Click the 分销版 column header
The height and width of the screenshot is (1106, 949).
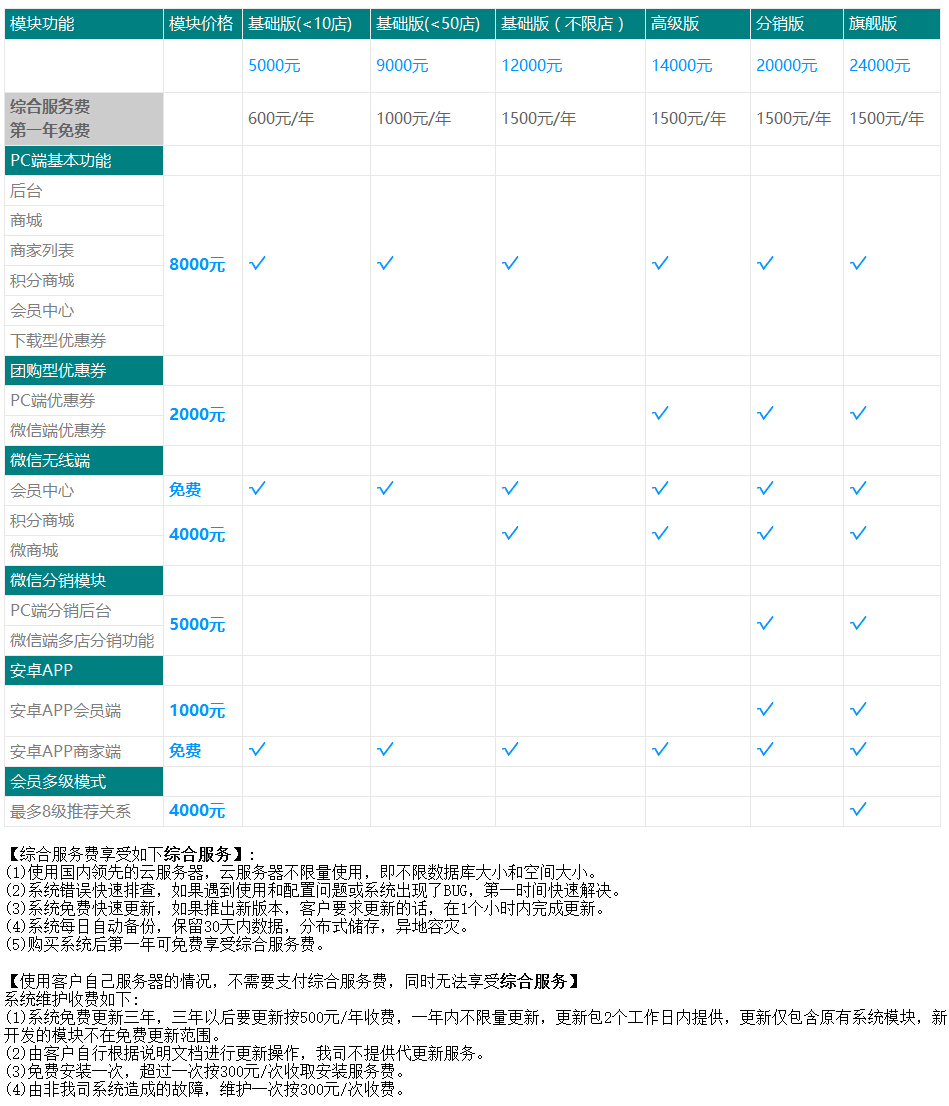[x=797, y=24]
